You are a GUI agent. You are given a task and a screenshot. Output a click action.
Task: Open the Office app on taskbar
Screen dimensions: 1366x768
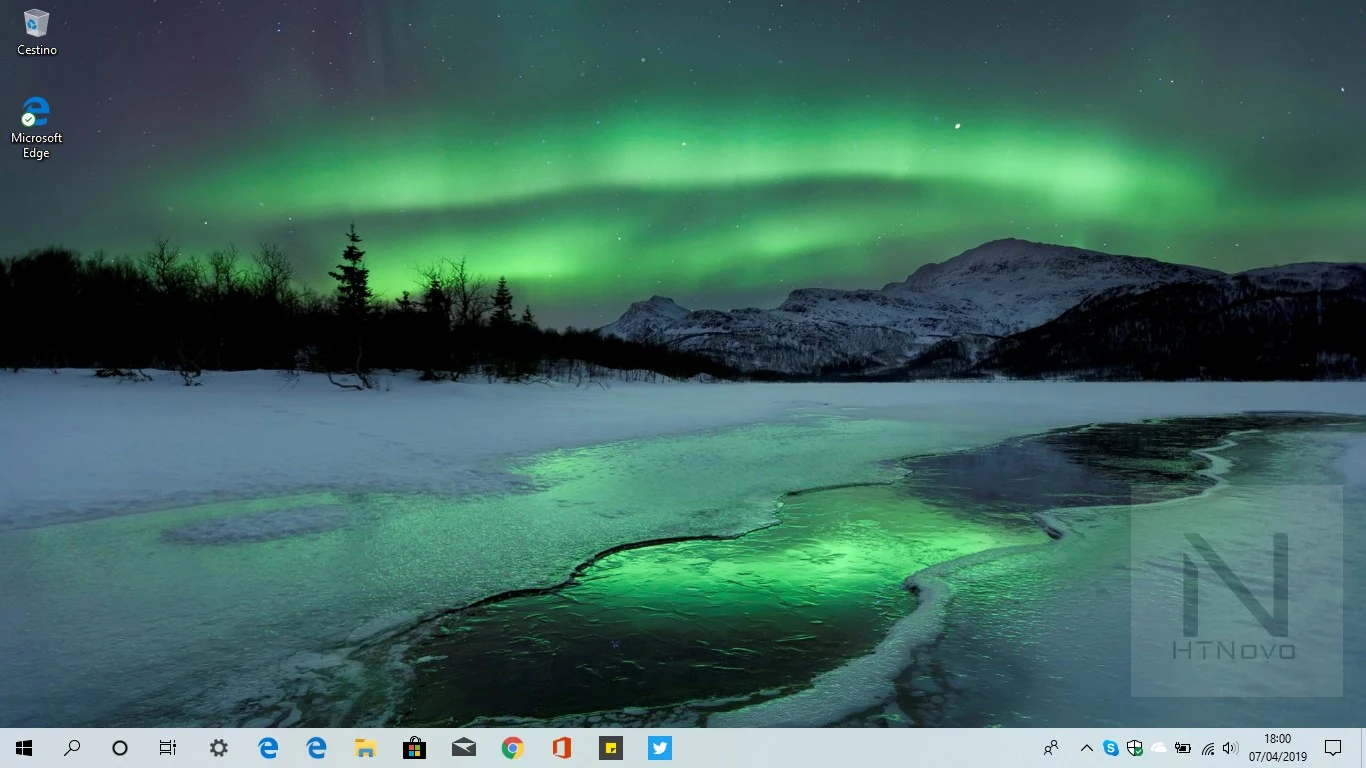pyautogui.click(x=561, y=748)
